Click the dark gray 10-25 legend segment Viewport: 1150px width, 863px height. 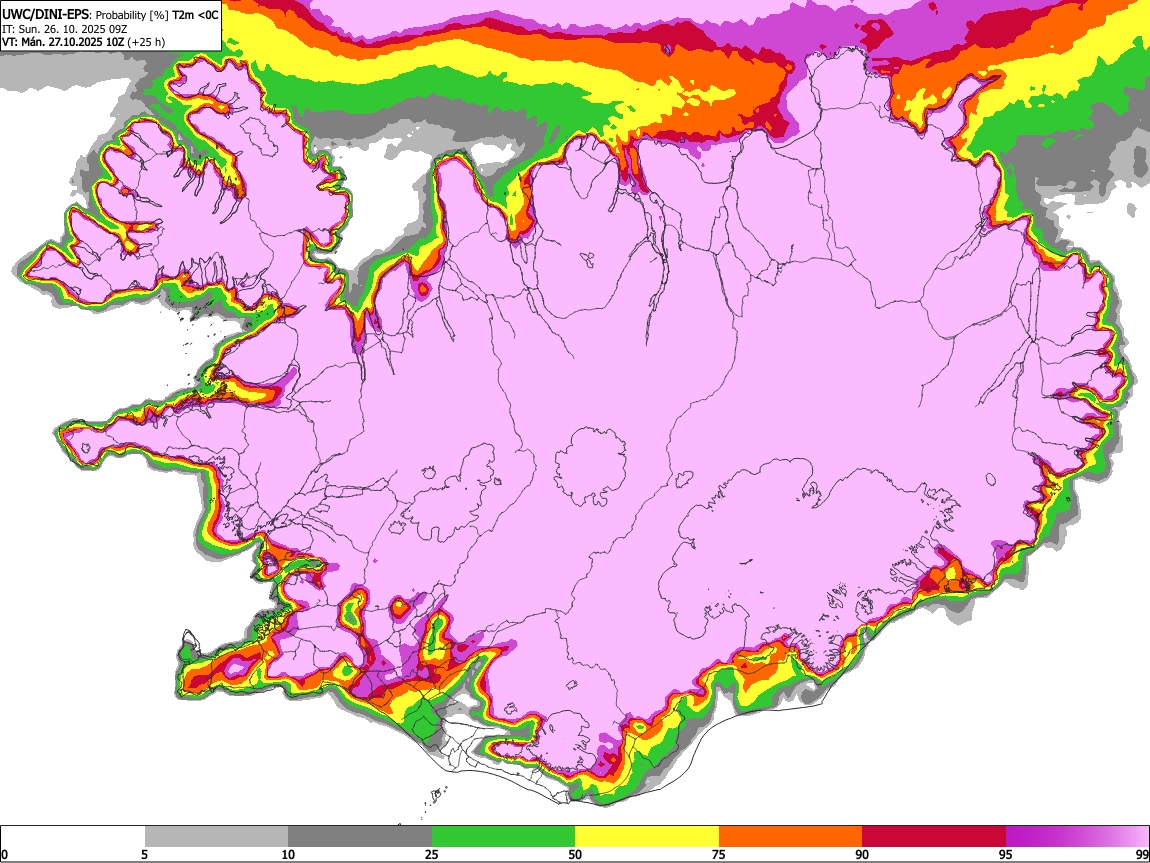pos(360,836)
